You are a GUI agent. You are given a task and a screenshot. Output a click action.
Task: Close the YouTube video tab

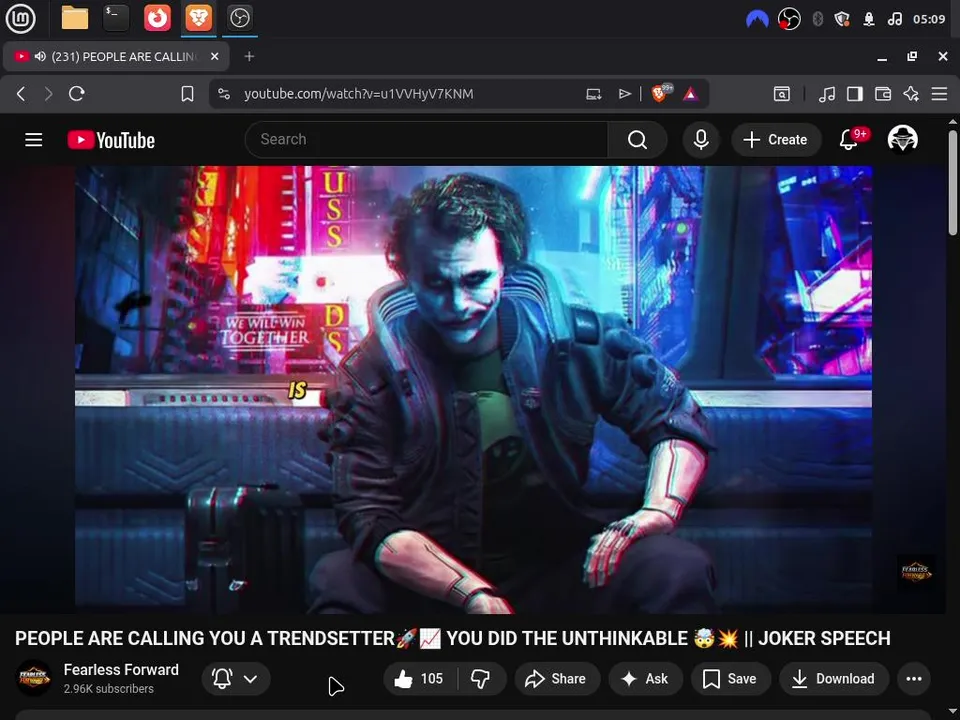click(214, 56)
